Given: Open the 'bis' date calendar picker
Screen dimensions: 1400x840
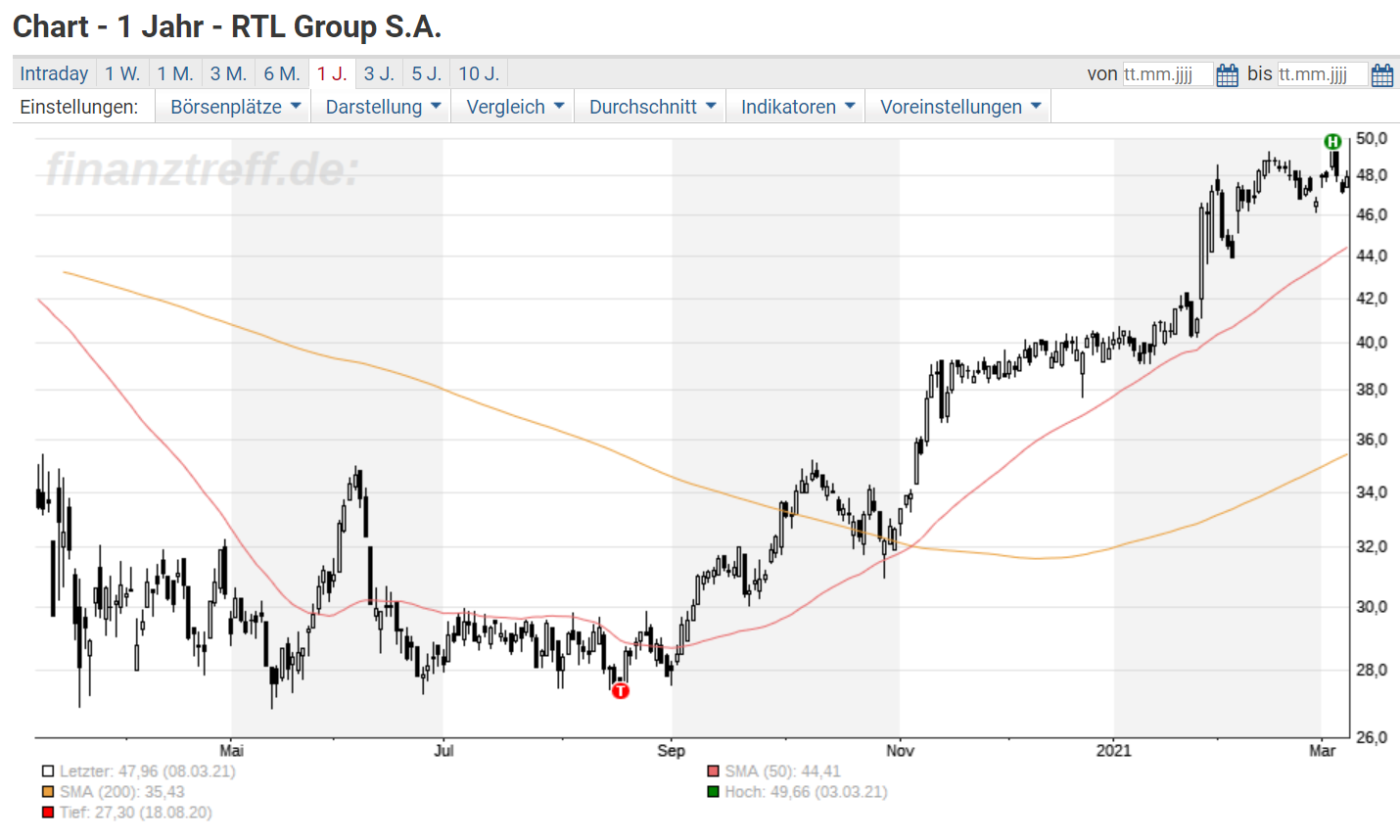Looking at the screenshot, I should (1382, 74).
